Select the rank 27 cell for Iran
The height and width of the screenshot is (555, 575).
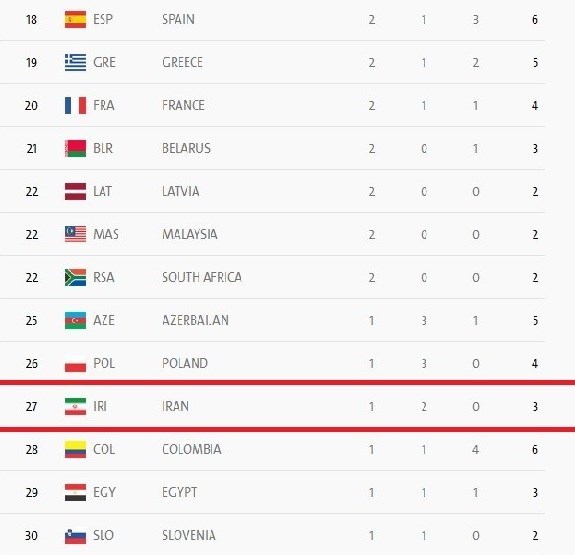point(32,406)
